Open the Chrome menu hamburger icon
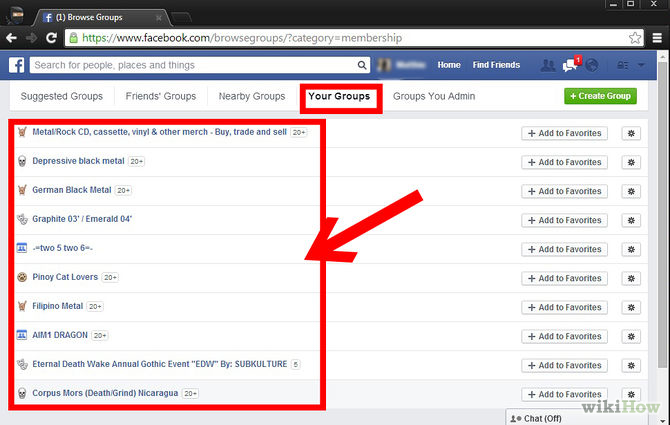Image resolution: width=670 pixels, height=425 pixels. coord(657,38)
